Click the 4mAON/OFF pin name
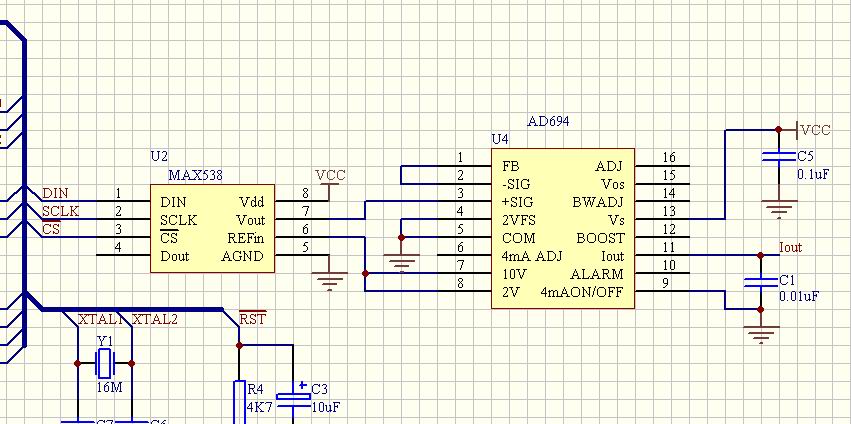The width and height of the screenshot is (851, 424). (582, 292)
